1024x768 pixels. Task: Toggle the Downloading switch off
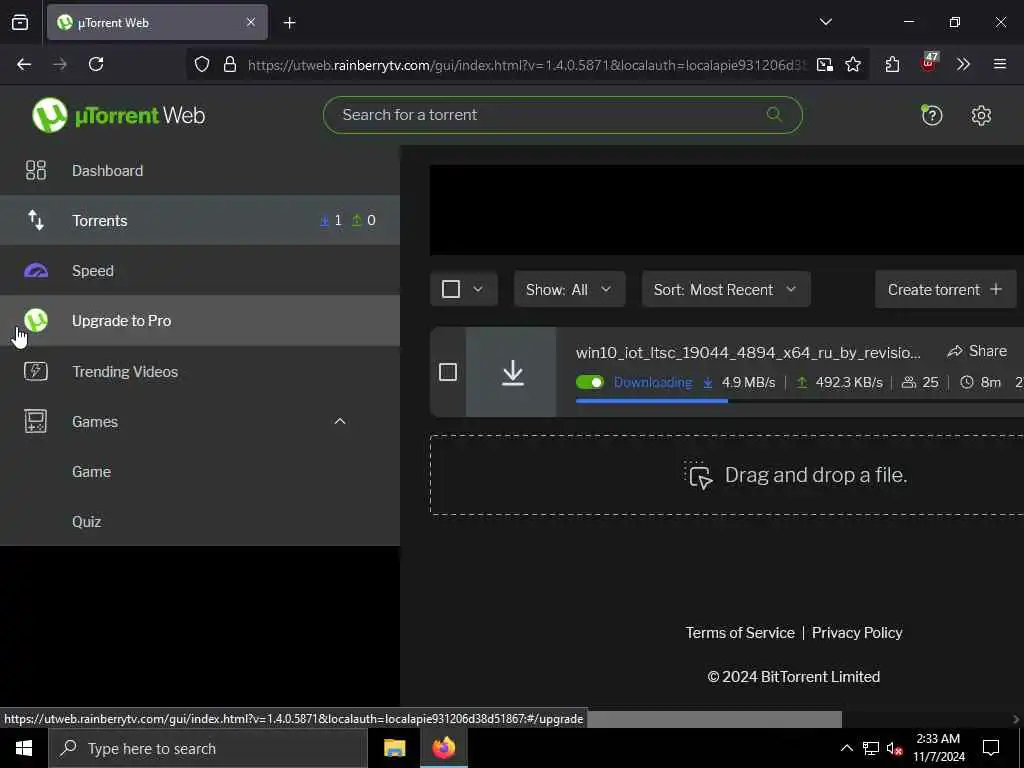(x=590, y=383)
